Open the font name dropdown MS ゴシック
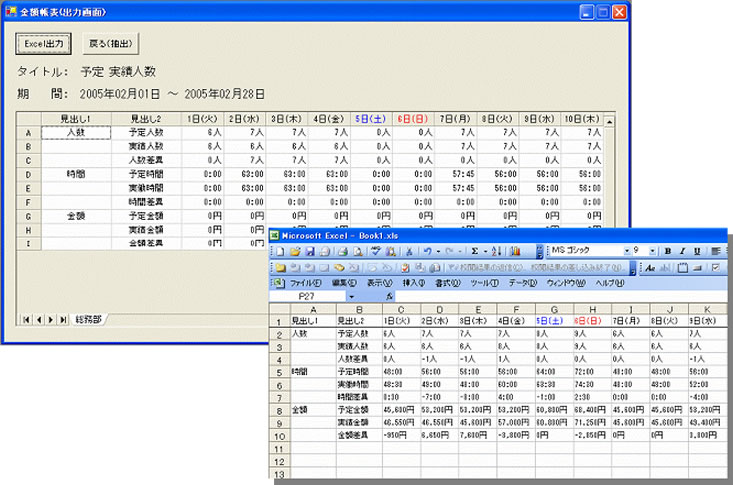Image resolution: width=733 pixels, height=485 pixels. (x=626, y=251)
